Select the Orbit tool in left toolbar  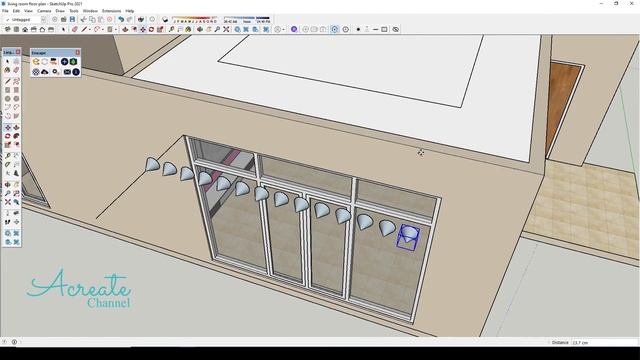8,184
